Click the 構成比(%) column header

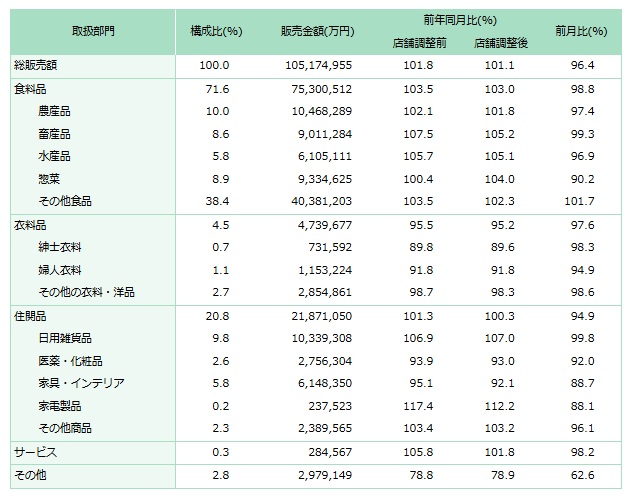click(217, 31)
